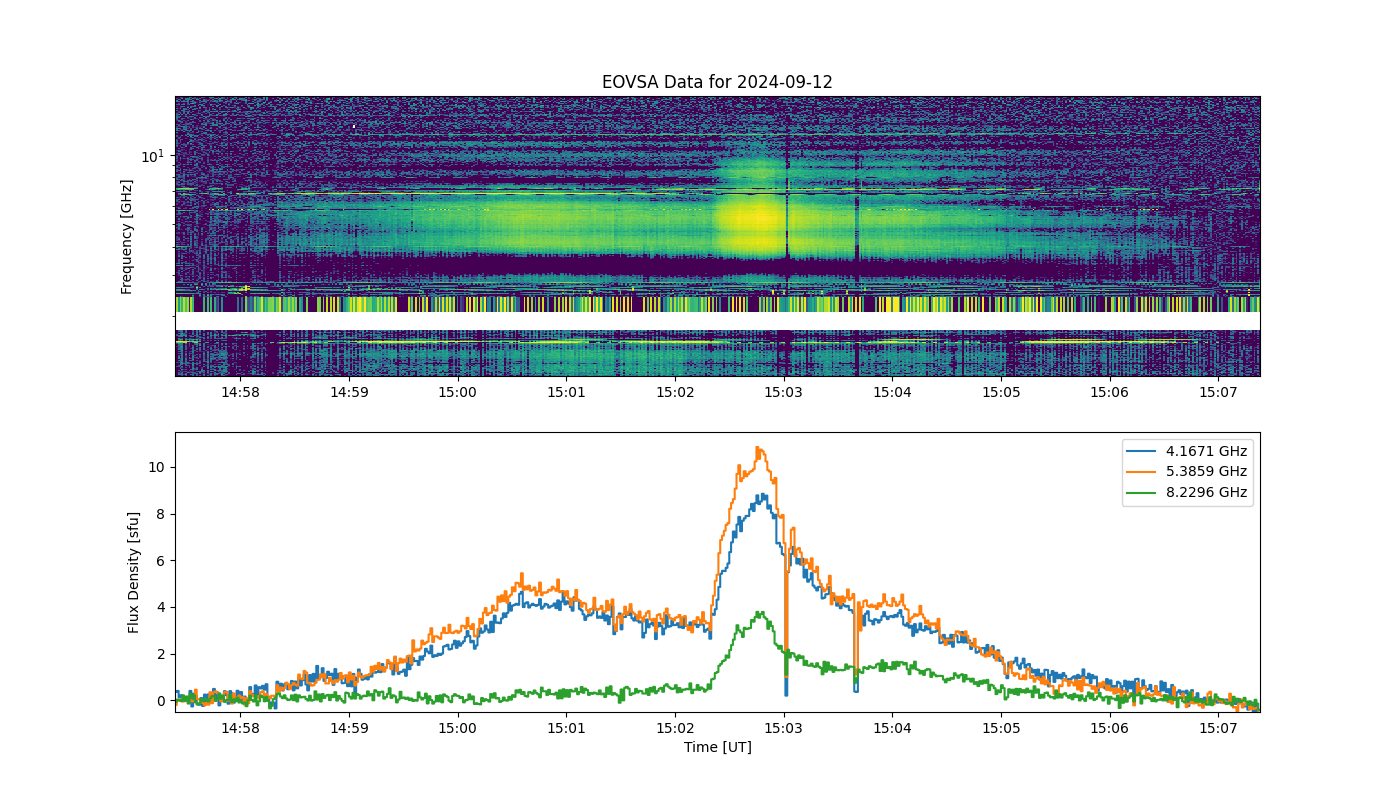This screenshot has height=800, width=1400.
Task: Click the '4' tick on the flux density axis
Action: [162, 607]
